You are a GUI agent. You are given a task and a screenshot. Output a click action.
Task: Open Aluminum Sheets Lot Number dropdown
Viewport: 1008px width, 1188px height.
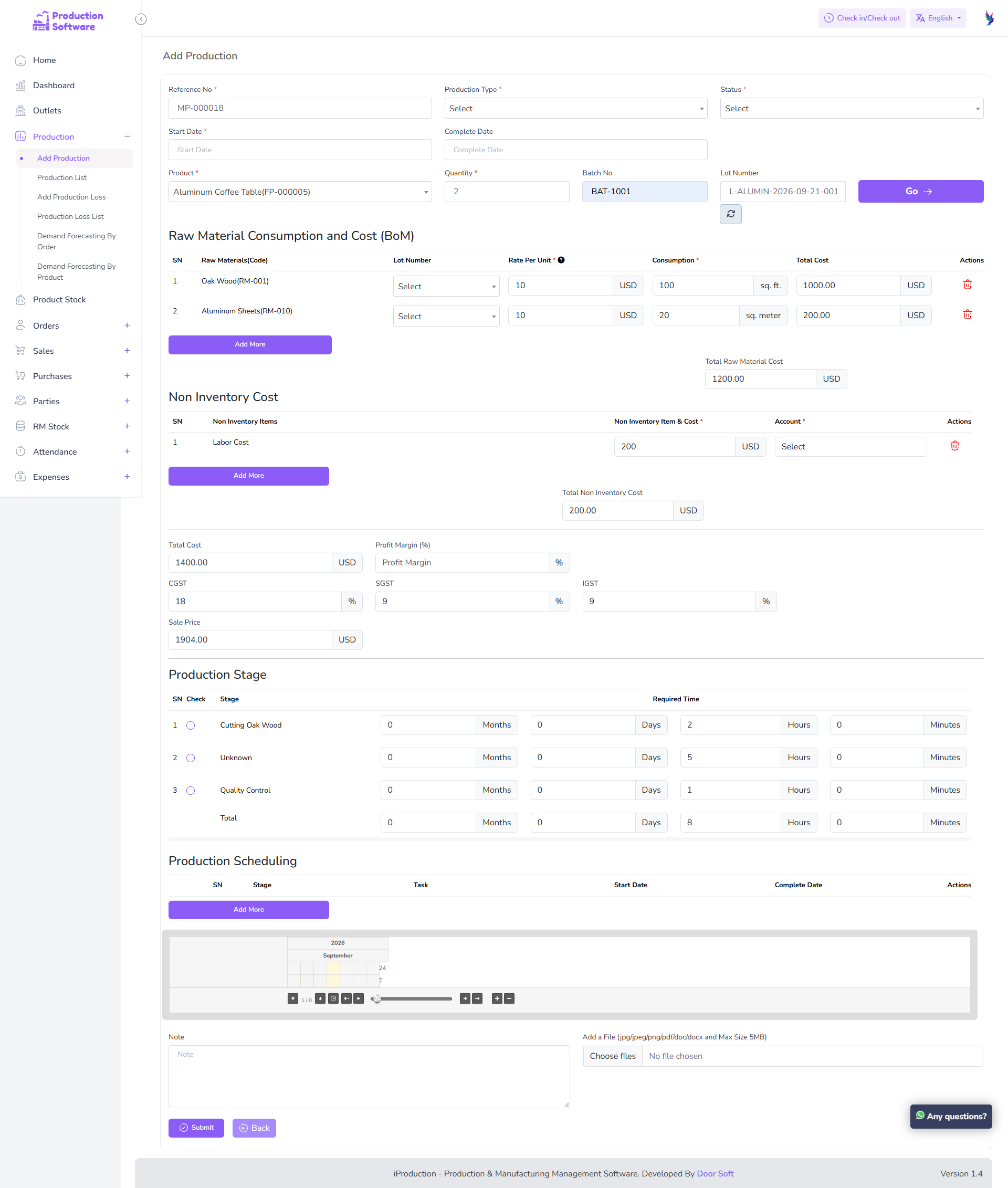coord(446,316)
